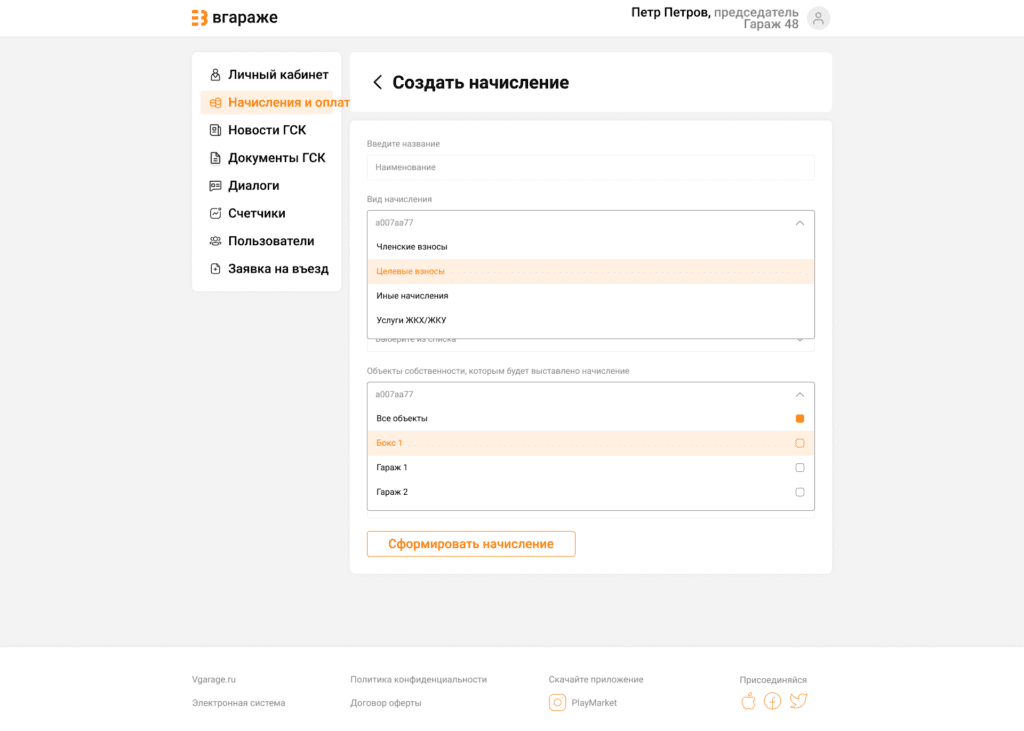
Task: Toggle the Все объекты checkbox
Action: [799, 419]
